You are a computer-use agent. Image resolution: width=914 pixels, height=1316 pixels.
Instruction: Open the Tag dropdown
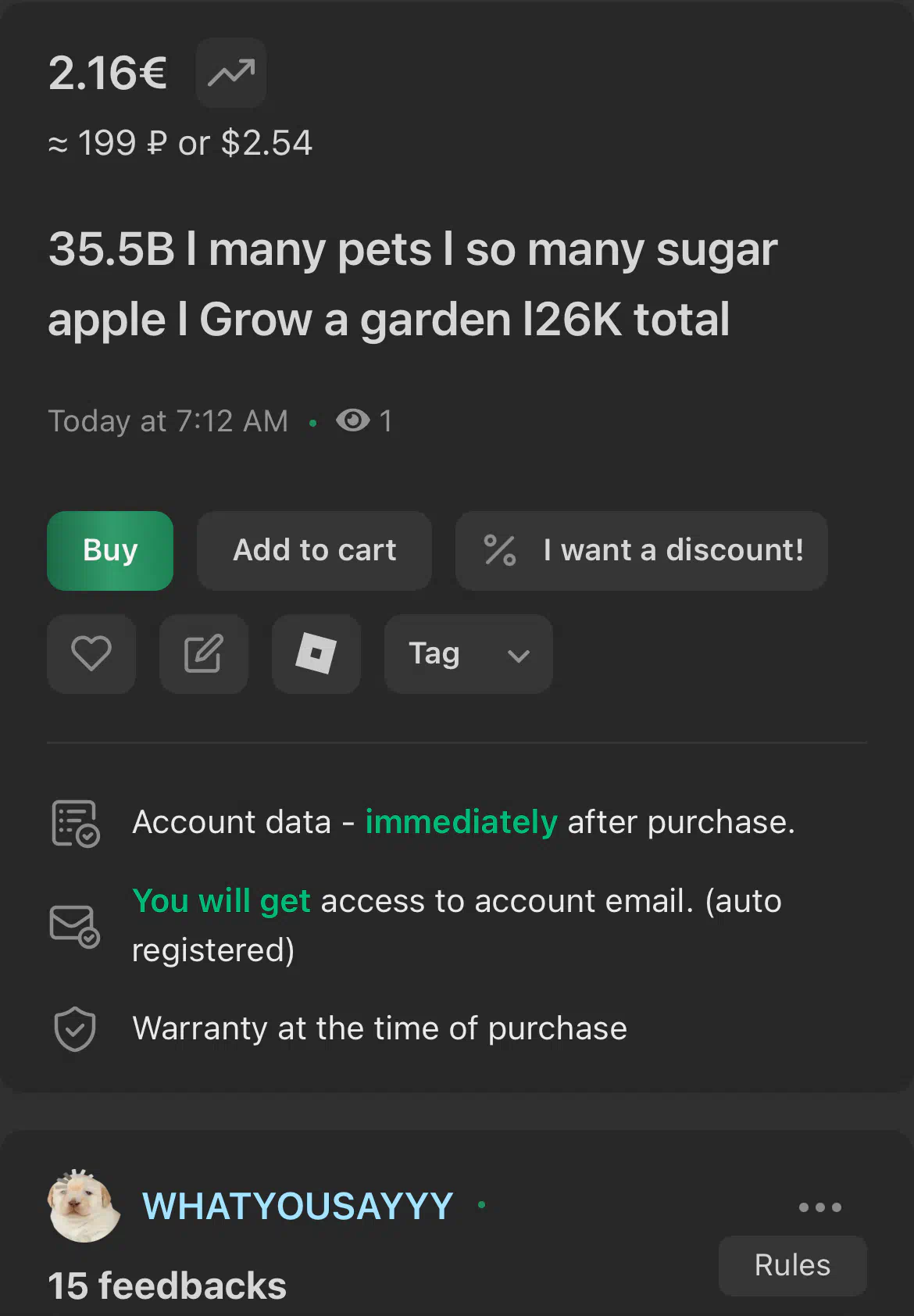469,654
